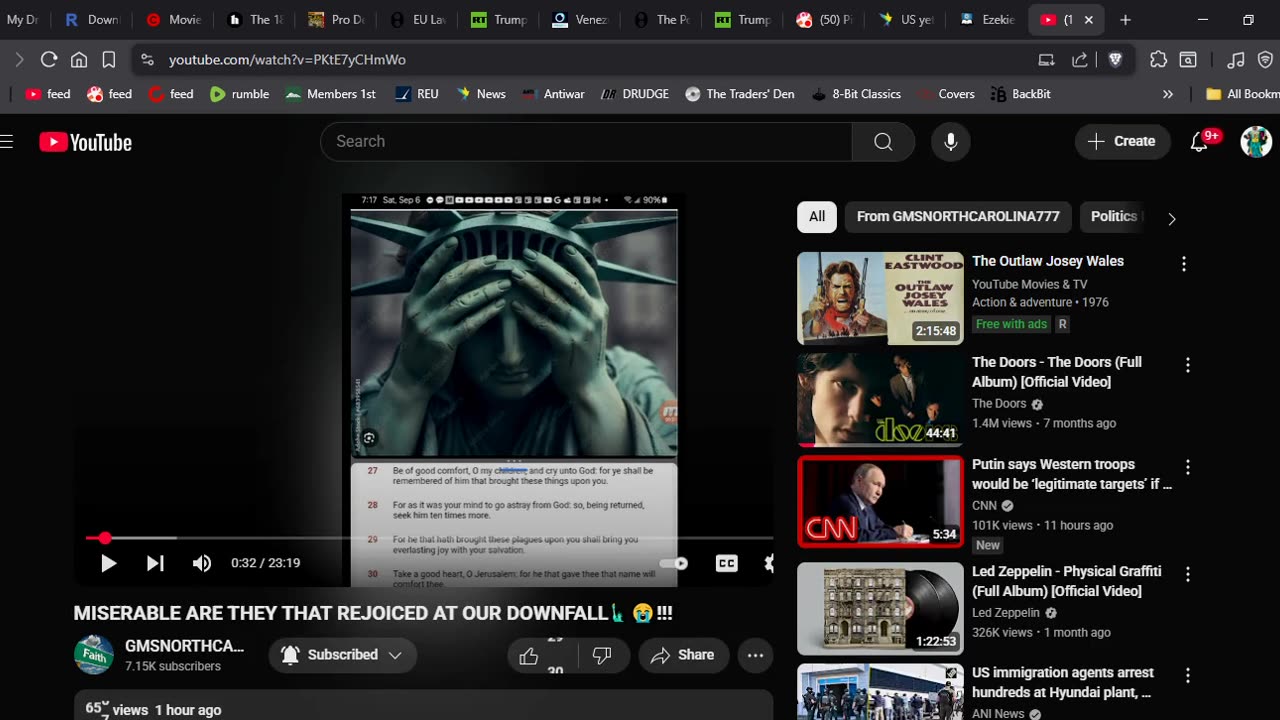Switch to the Pro D browser tab
1280x720 pixels.
[337, 20]
